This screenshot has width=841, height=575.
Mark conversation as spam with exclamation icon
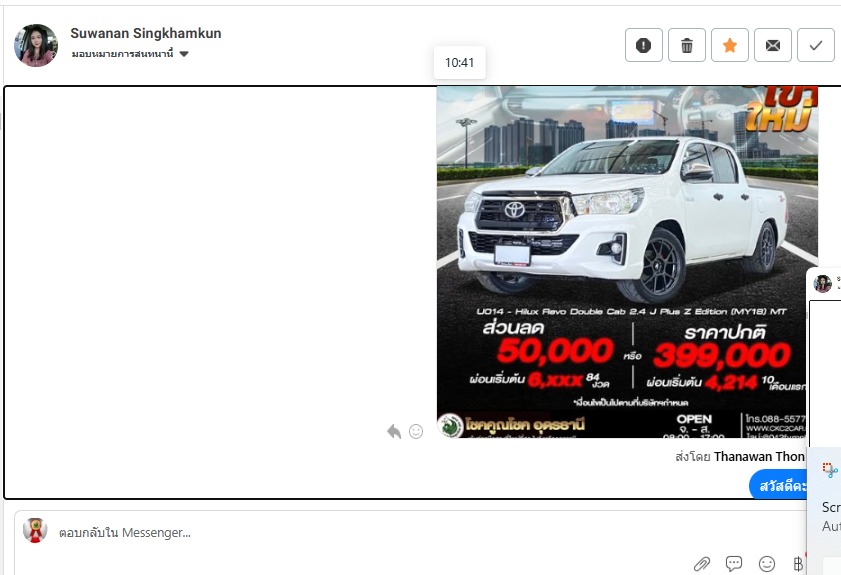644,45
